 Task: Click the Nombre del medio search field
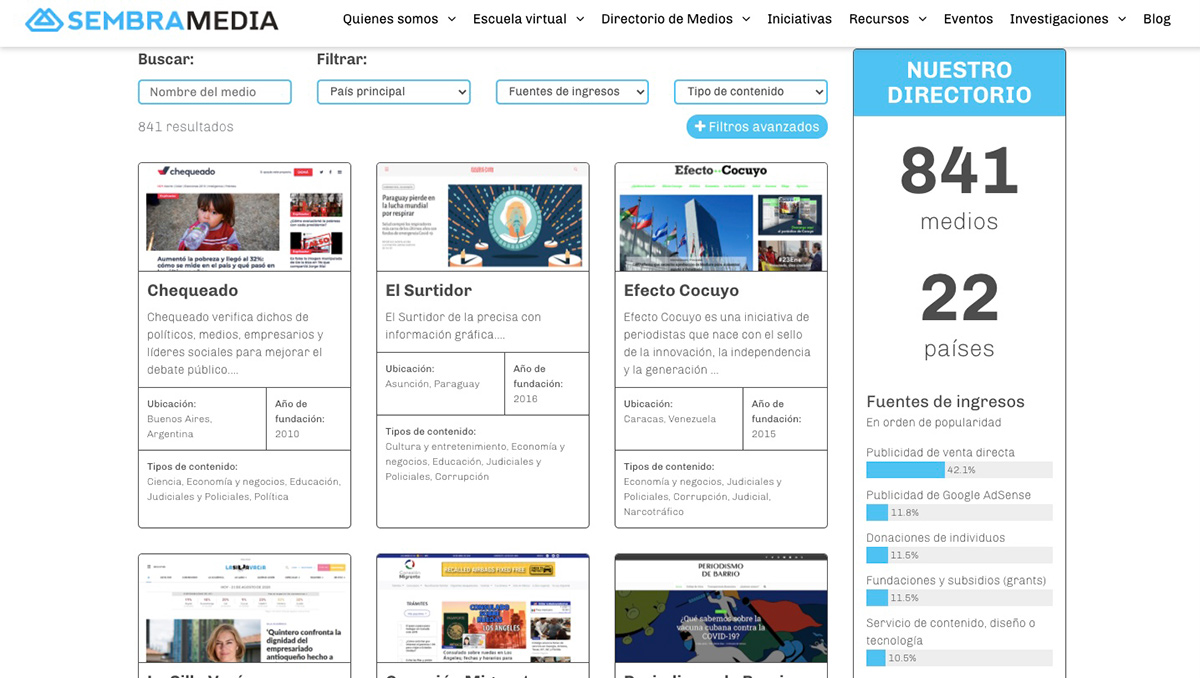pos(214,91)
